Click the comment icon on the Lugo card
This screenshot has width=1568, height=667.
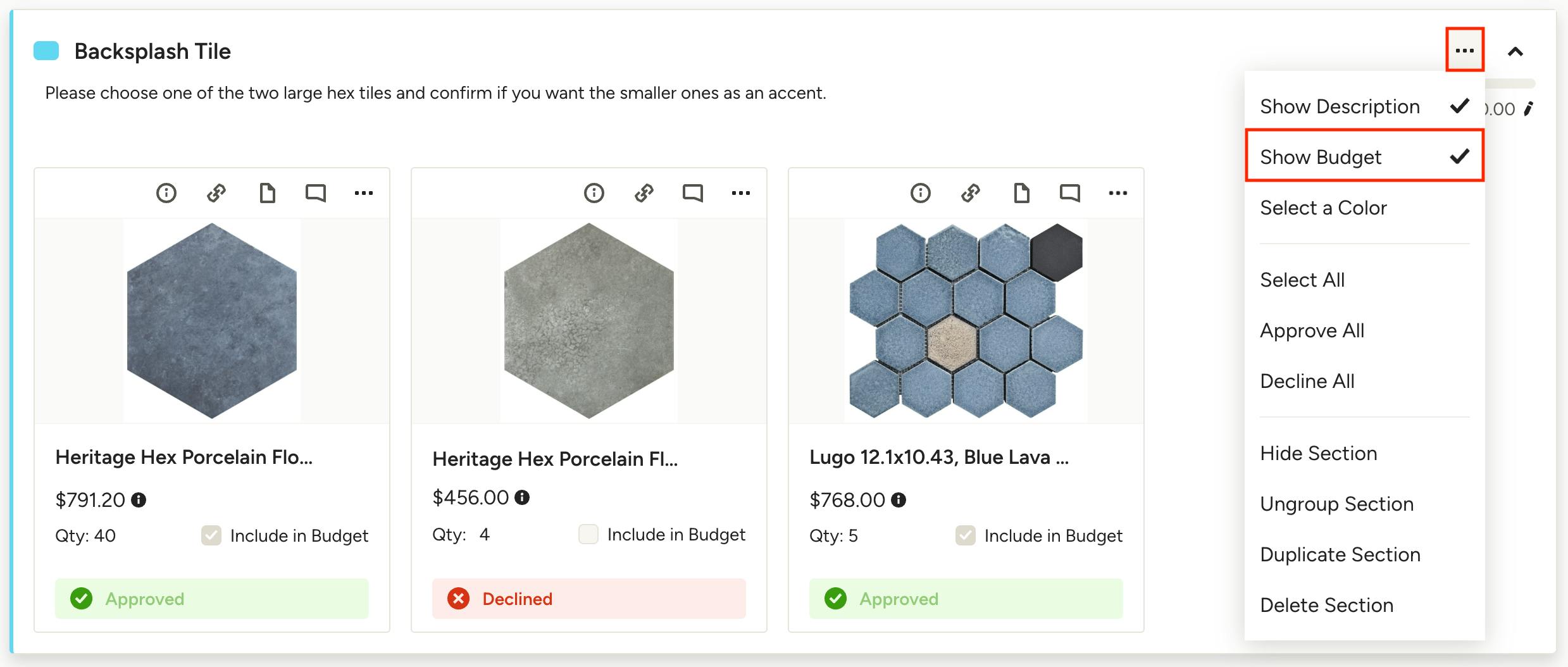coord(1069,193)
